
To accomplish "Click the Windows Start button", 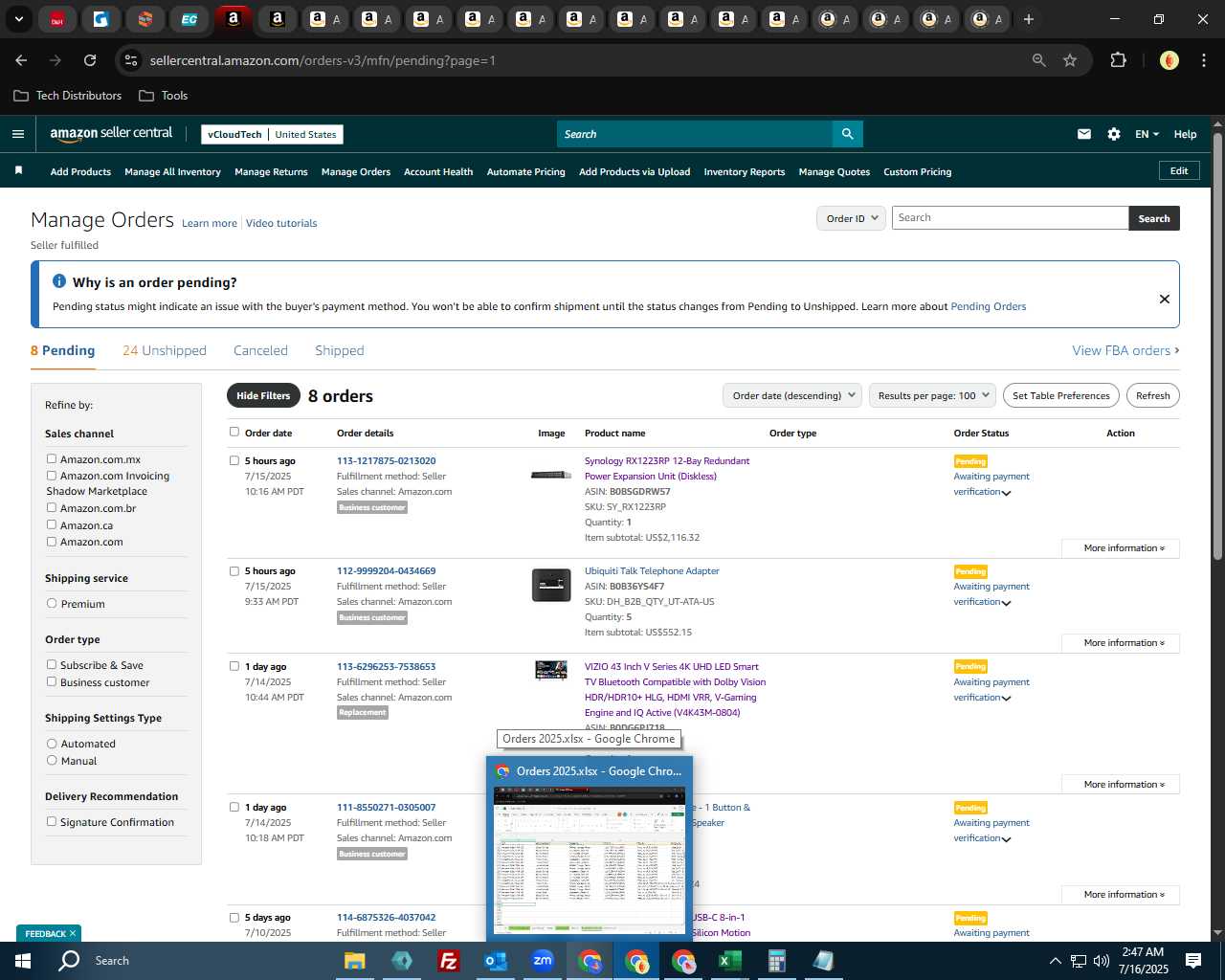I will click(x=23, y=961).
